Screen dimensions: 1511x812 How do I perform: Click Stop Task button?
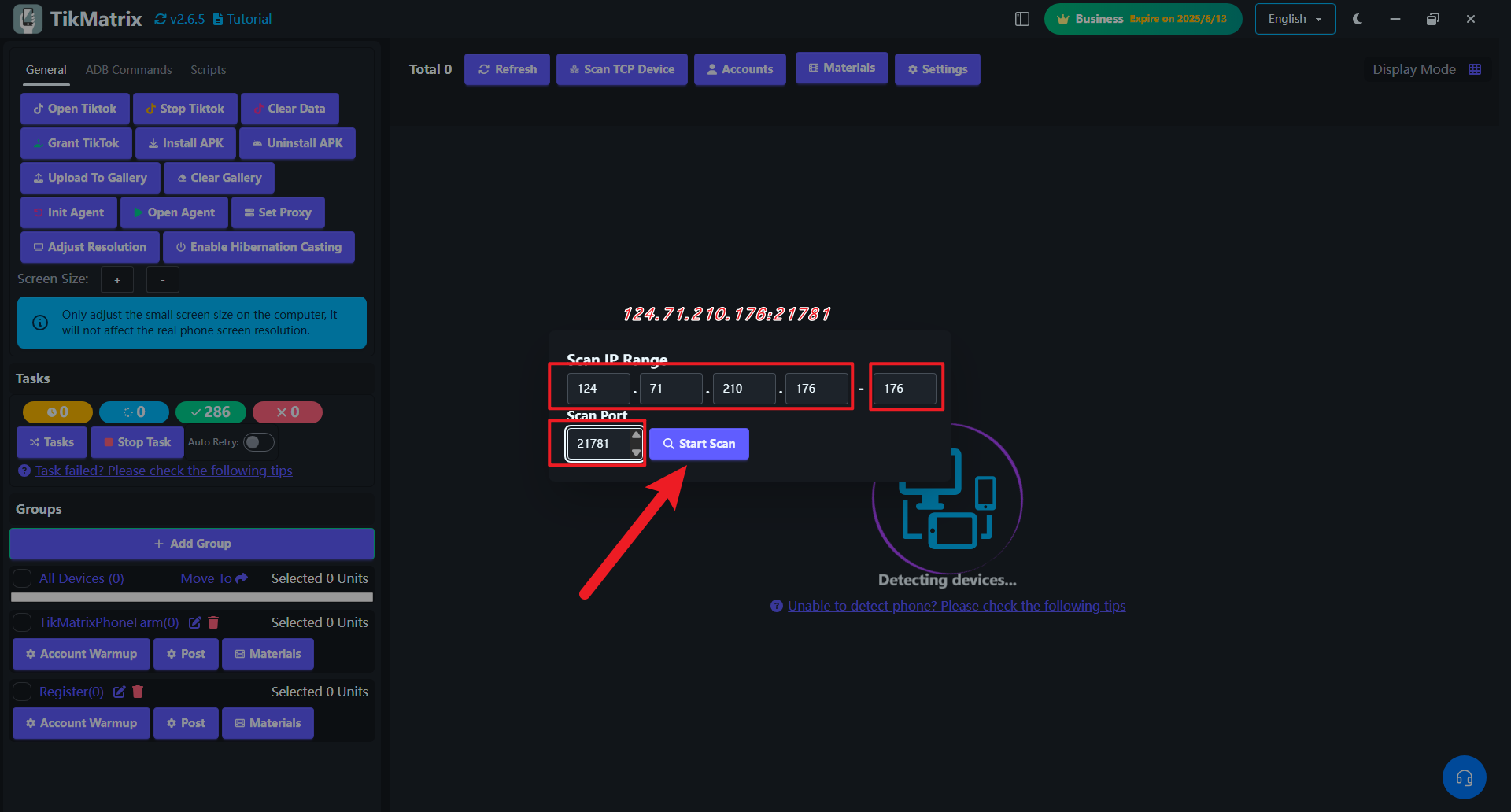137,442
